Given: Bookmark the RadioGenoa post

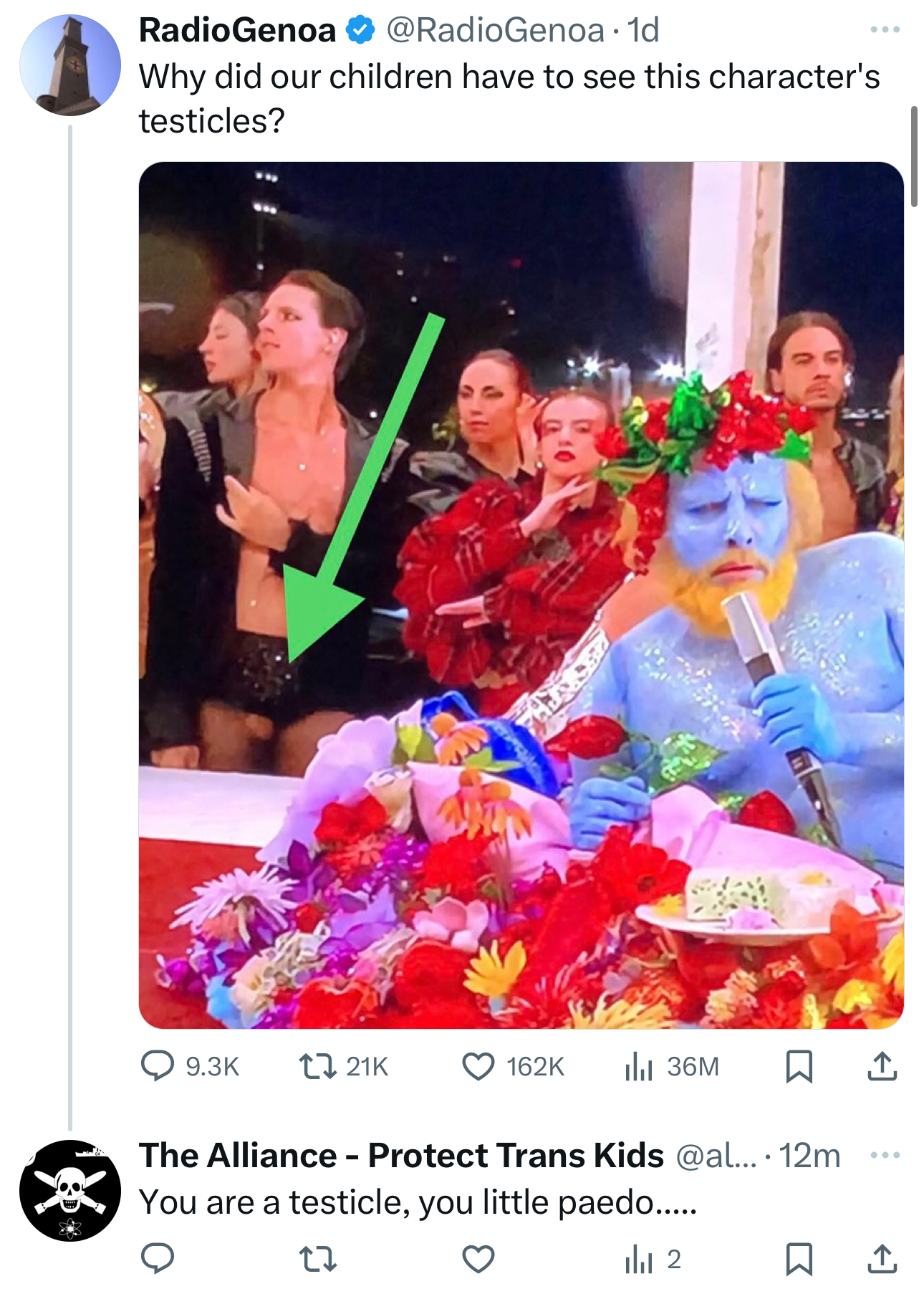Looking at the screenshot, I should [x=799, y=1065].
